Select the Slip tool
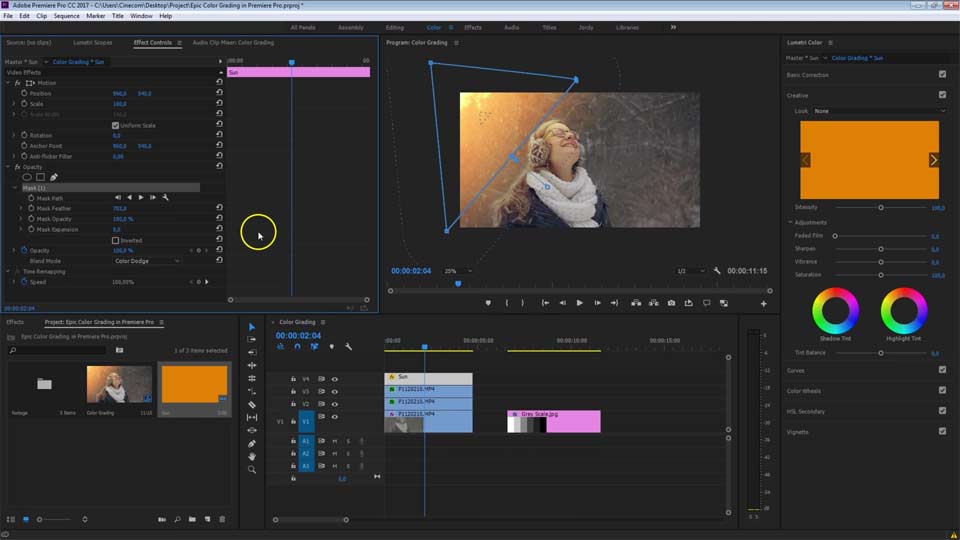960x540 pixels. (x=252, y=418)
